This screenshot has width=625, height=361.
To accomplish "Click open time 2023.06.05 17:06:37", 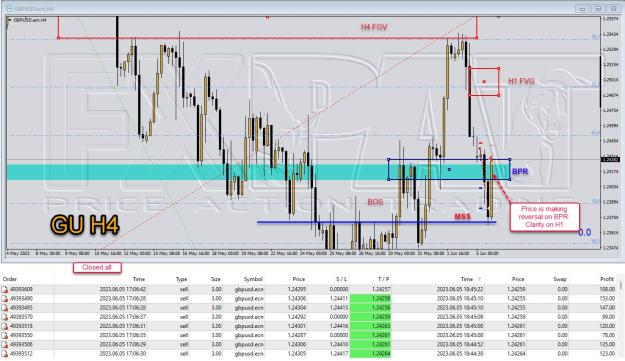I will pyautogui.click(x=122, y=317).
